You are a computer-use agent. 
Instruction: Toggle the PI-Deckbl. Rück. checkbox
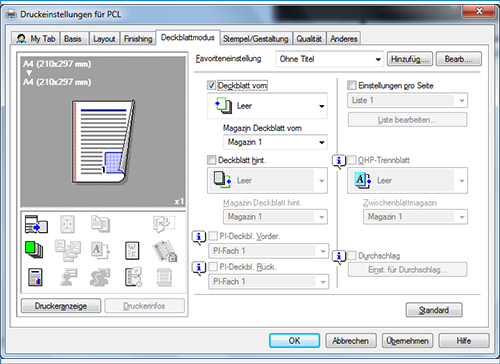coord(213,267)
